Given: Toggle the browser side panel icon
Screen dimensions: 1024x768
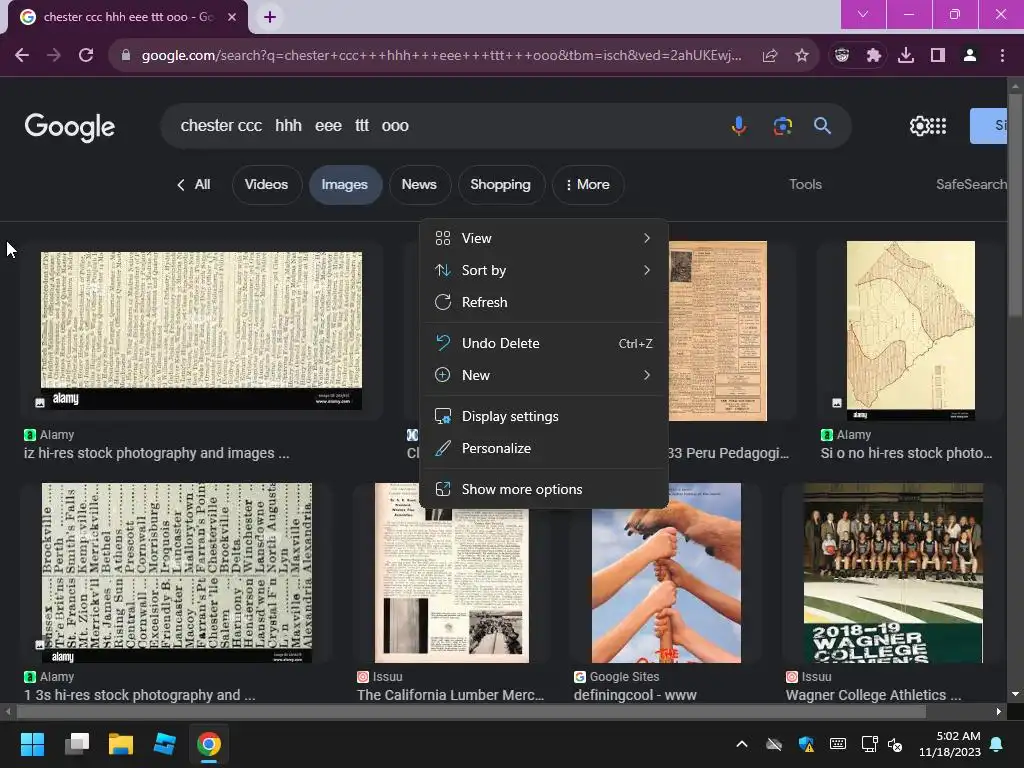Looking at the screenshot, I should (938, 56).
